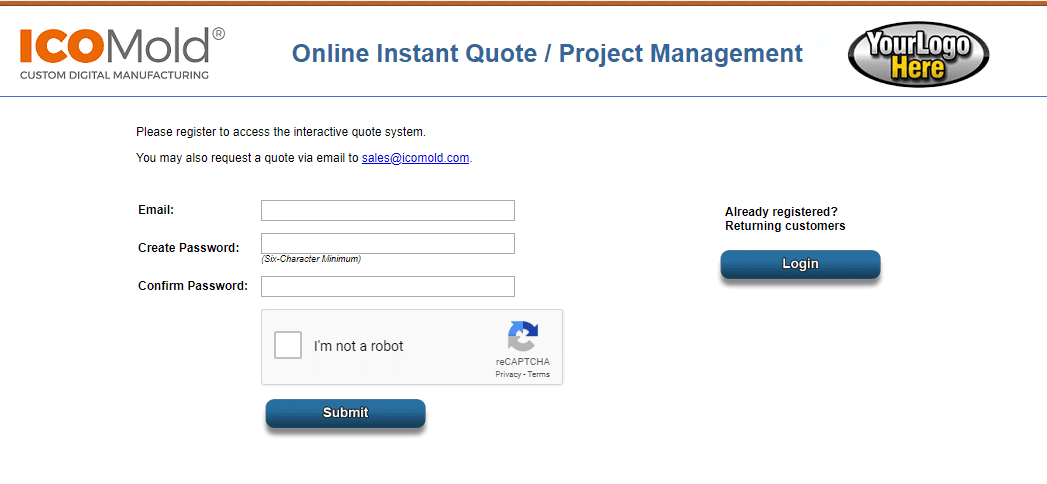Open Login for returning customers

800,264
